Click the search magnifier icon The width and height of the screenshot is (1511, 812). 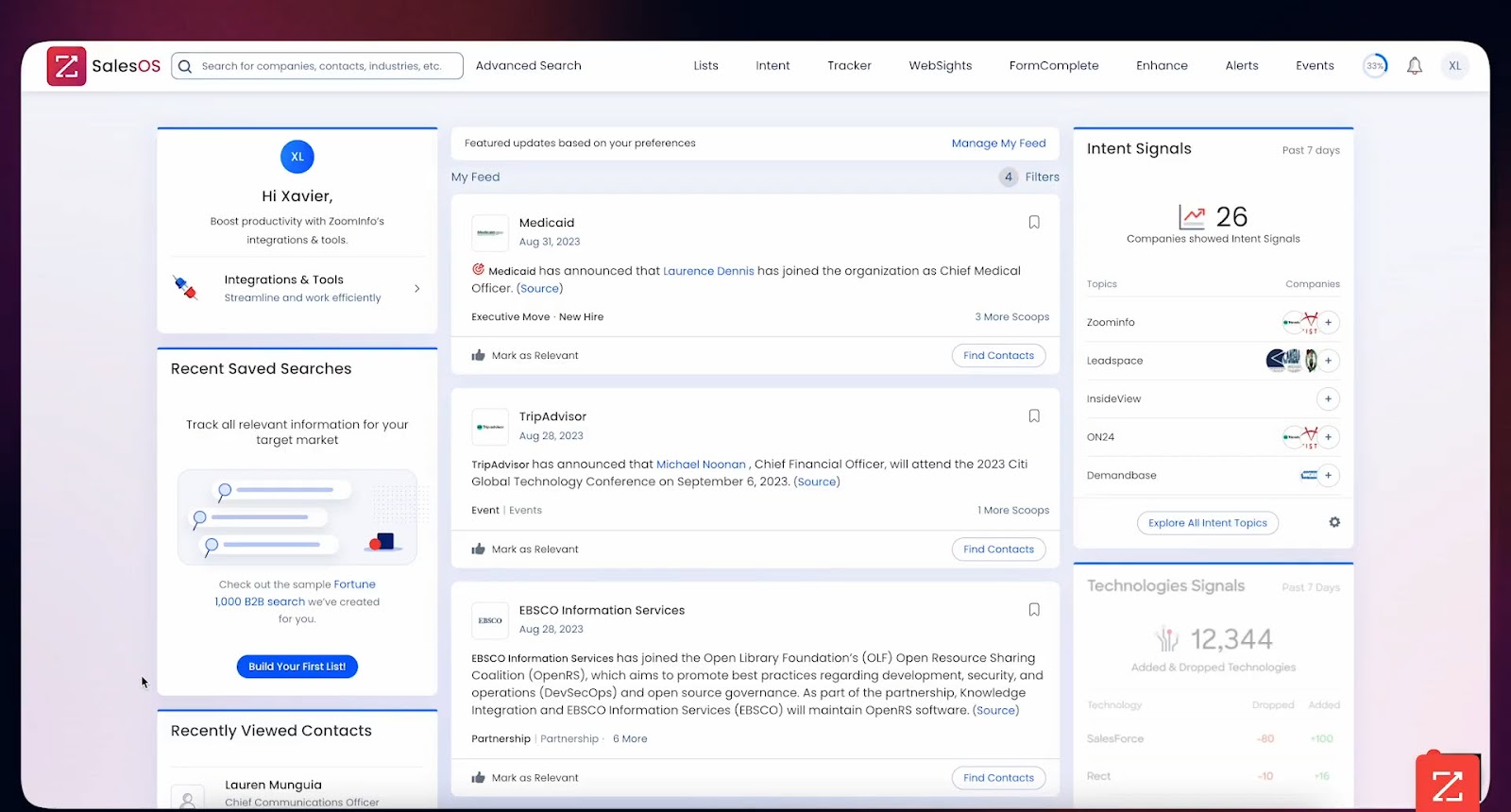[x=185, y=66]
